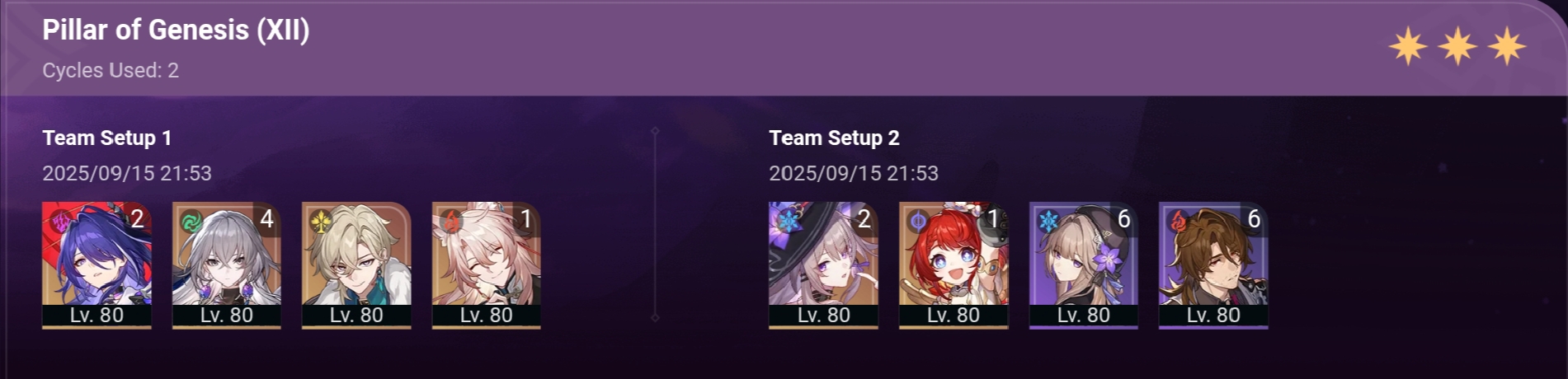The width and height of the screenshot is (1568, 379).
Task: Click the third gold star rating icon
Action: (1507, 46)
